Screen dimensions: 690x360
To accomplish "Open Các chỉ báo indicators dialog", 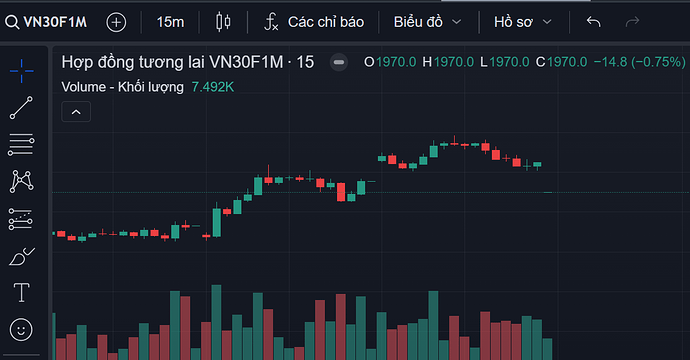I will (x=314, y=22).
